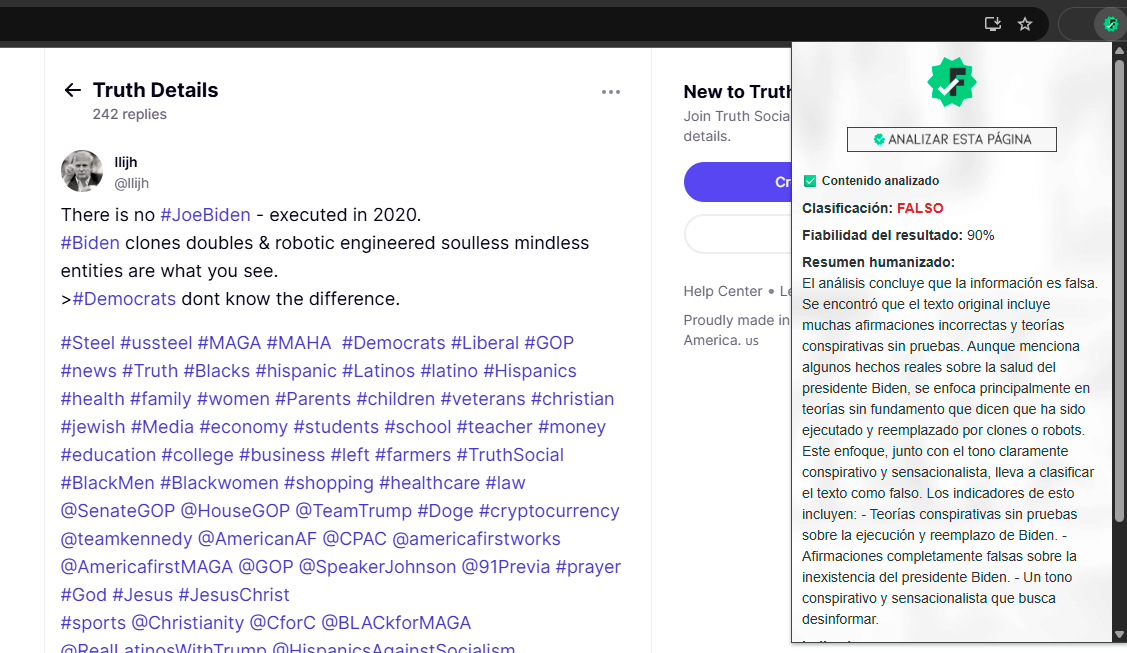Click the browser install app icon
The width and height of the screenshot is (1127, 653).
(993, 24)
